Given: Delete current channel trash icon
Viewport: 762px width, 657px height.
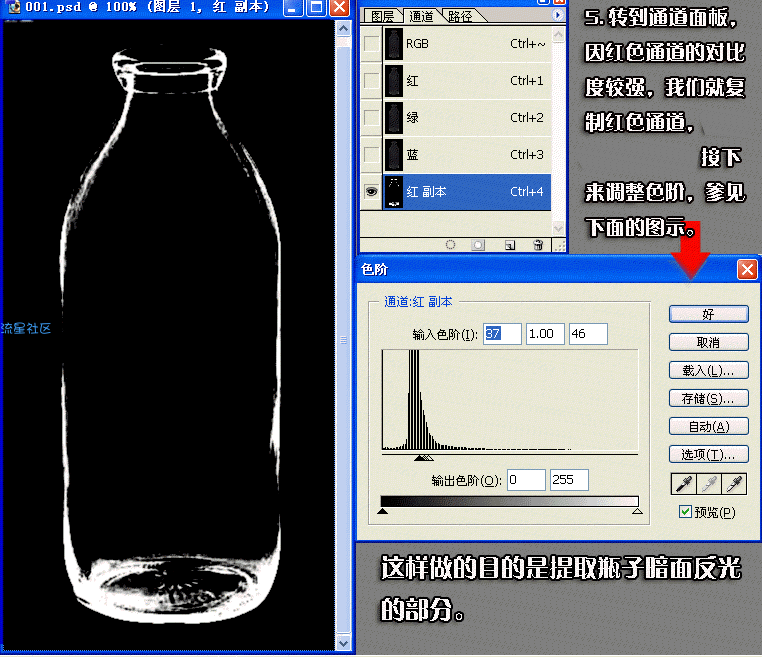Looking at the screenshot, I should 538,245.
